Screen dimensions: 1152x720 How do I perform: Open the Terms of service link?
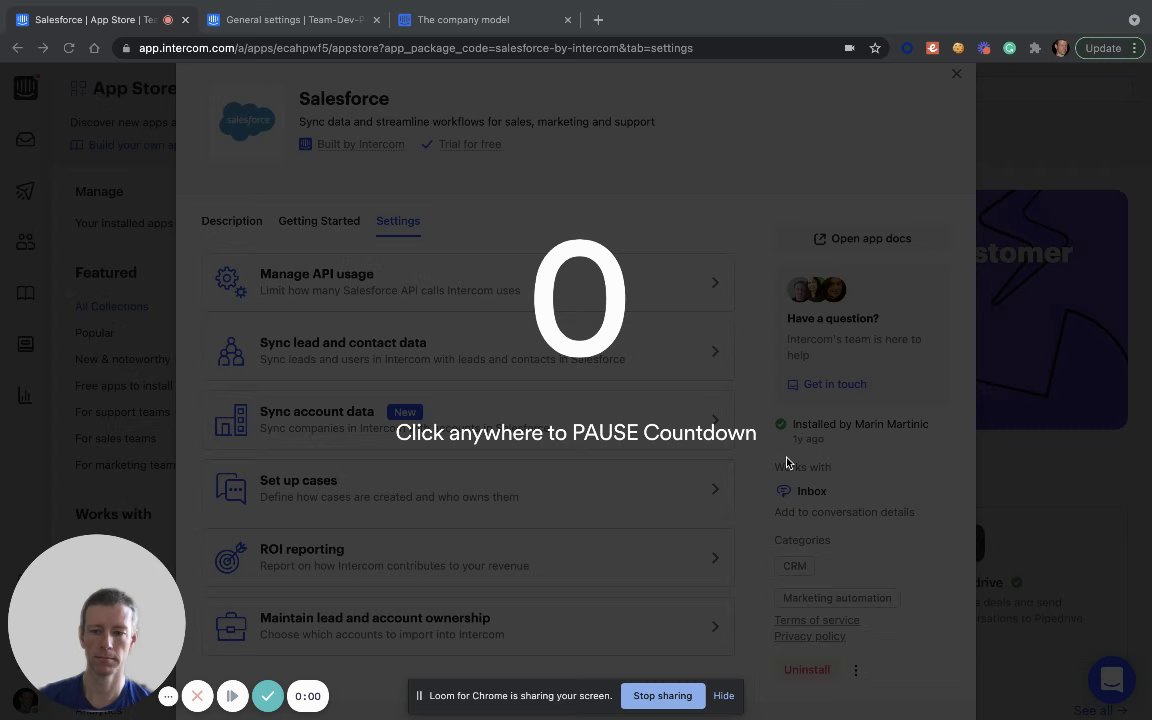[816, 620]
